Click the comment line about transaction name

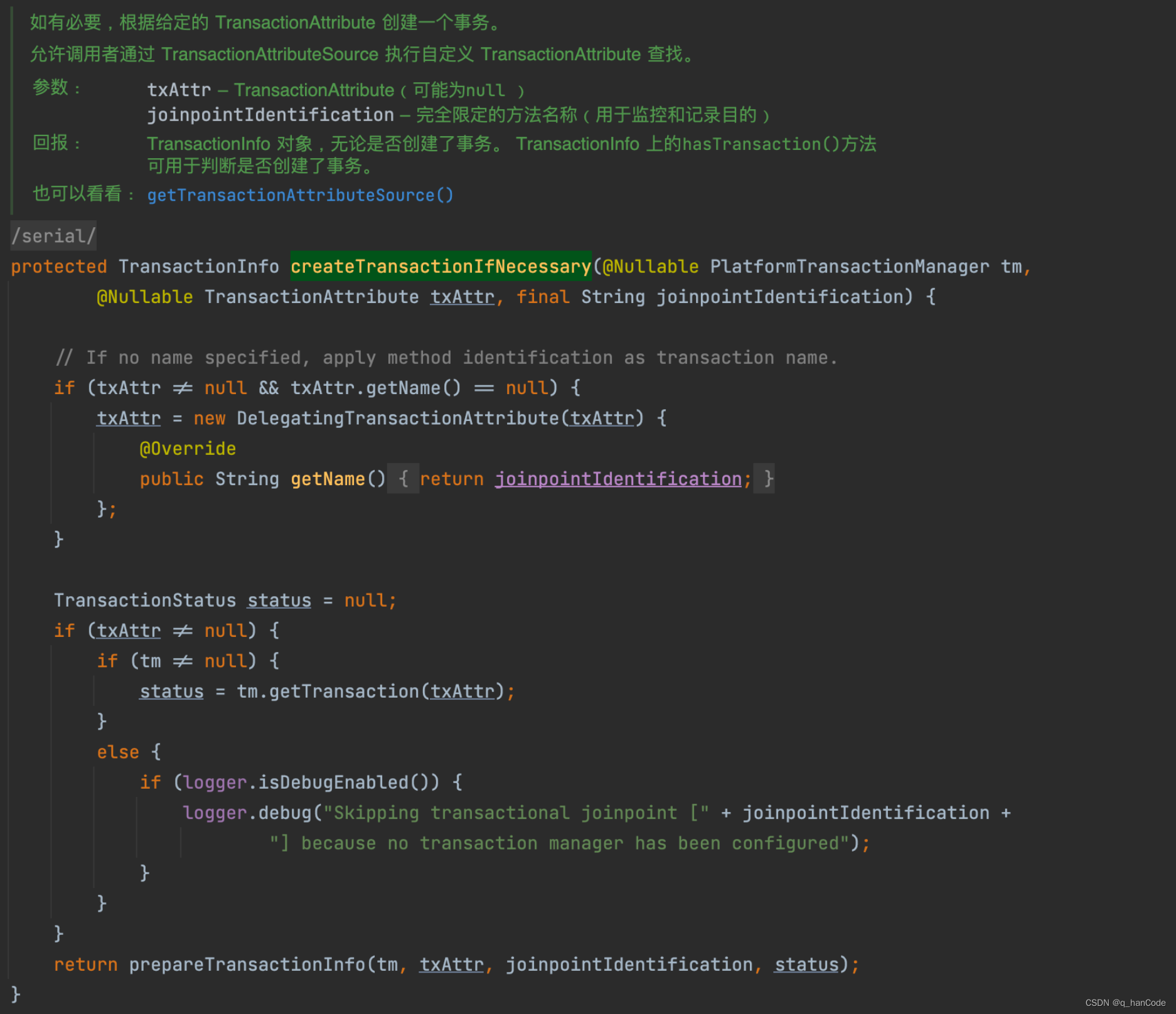coord(446,358)
